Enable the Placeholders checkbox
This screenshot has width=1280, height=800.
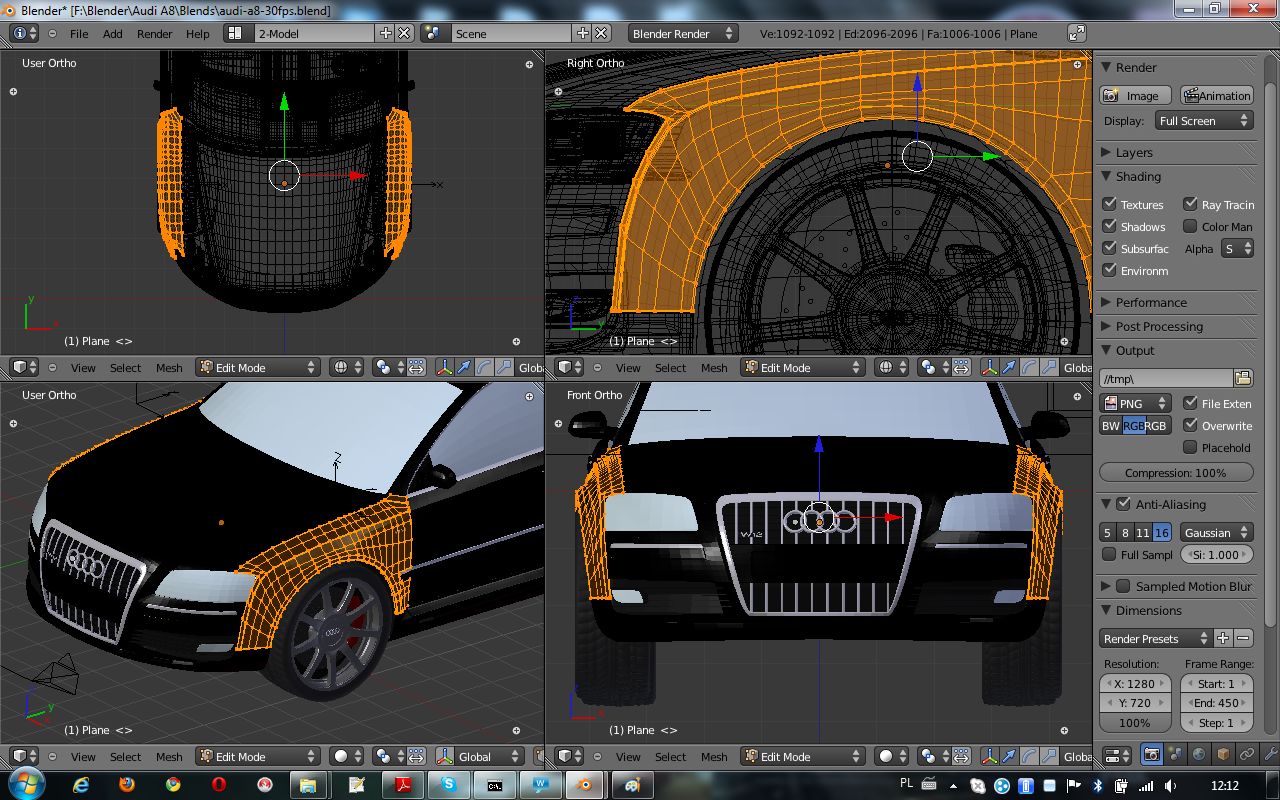point(1190,446)
